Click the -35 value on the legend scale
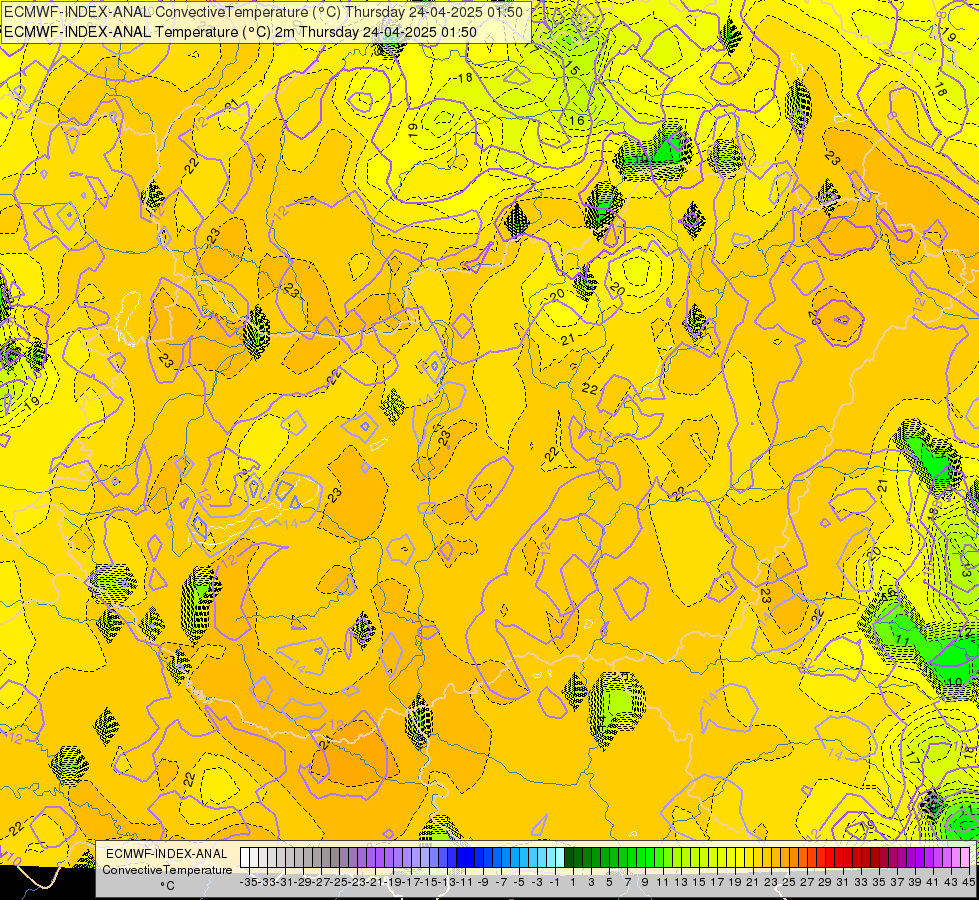 [248, 882]
